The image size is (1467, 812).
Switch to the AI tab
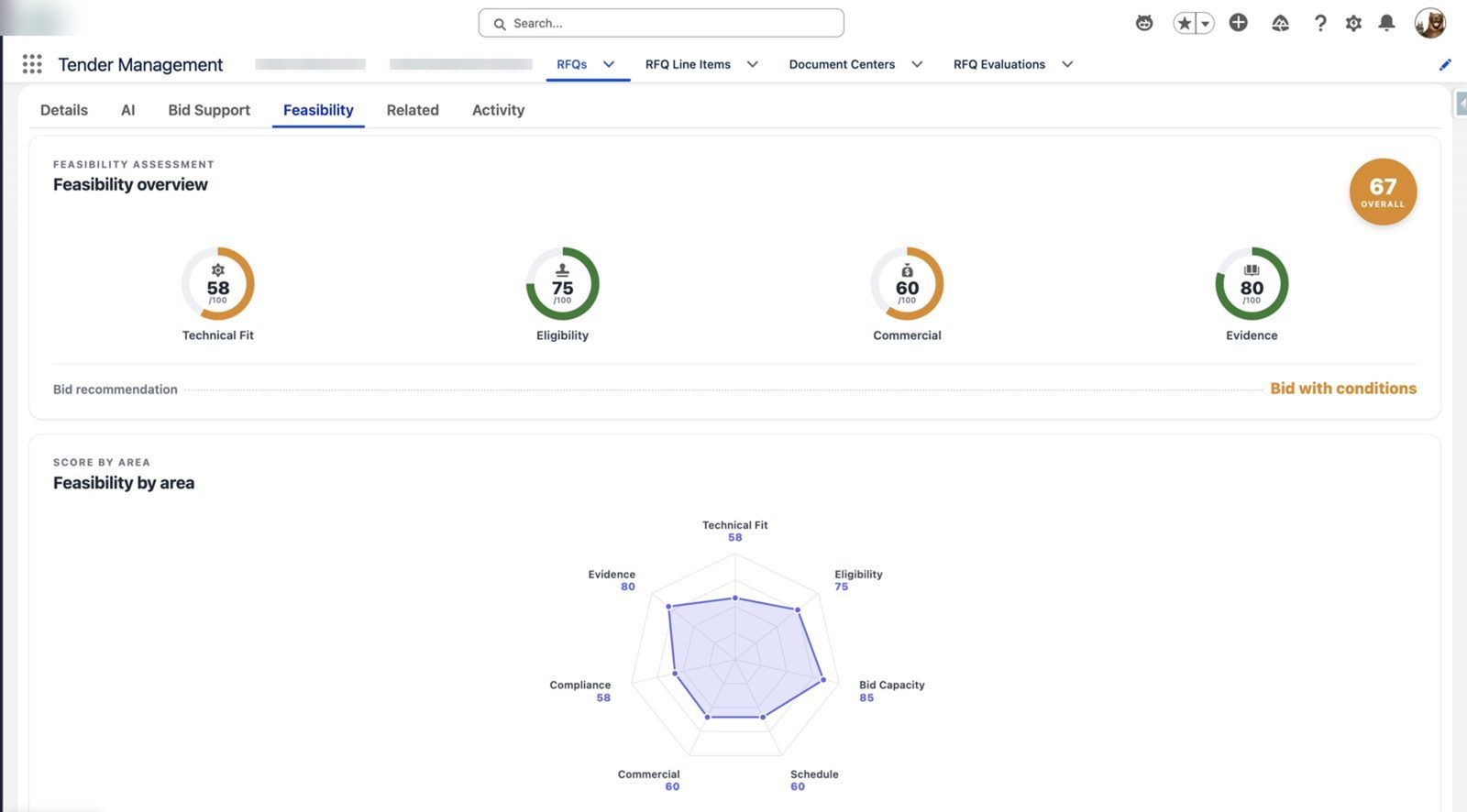(128, 110)
